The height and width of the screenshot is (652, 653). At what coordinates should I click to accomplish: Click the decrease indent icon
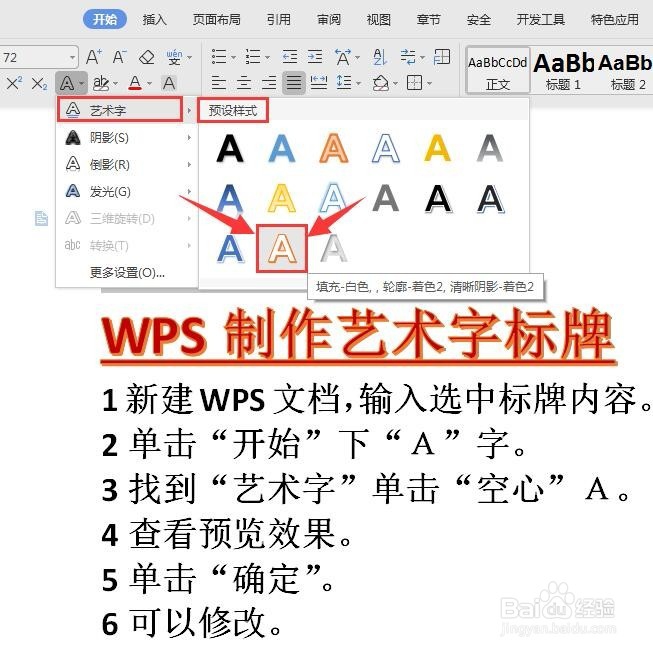(x=289, y=57)
